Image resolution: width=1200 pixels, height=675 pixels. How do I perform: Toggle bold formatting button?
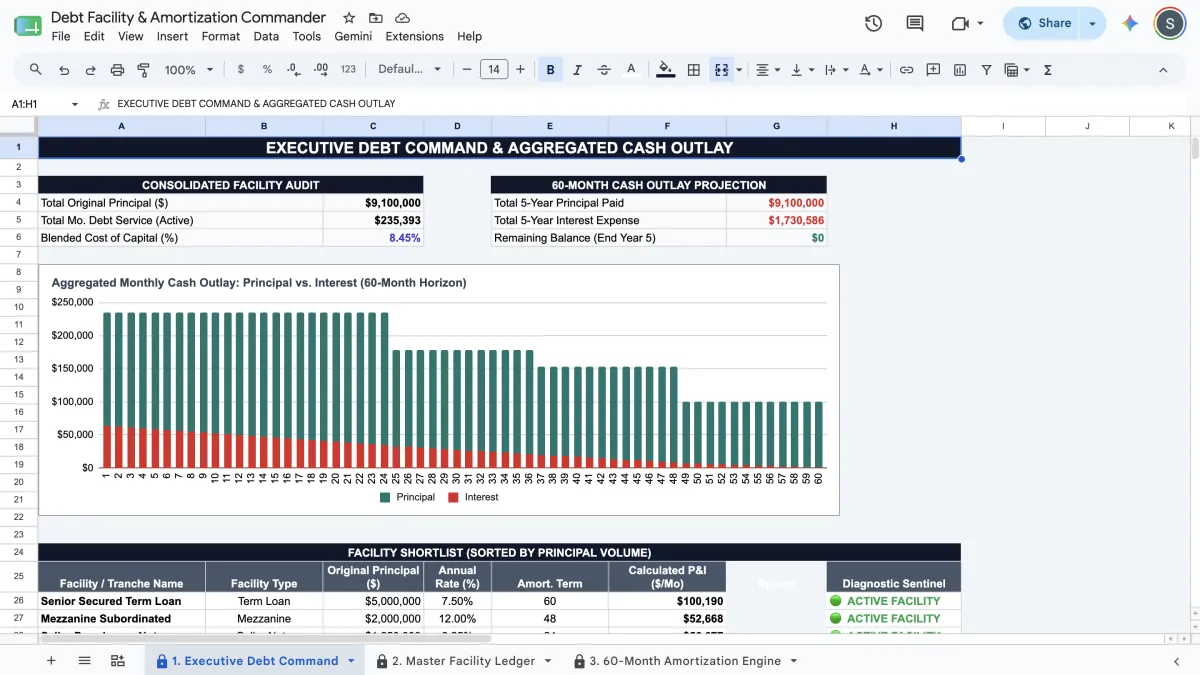[x=550, y=70]
